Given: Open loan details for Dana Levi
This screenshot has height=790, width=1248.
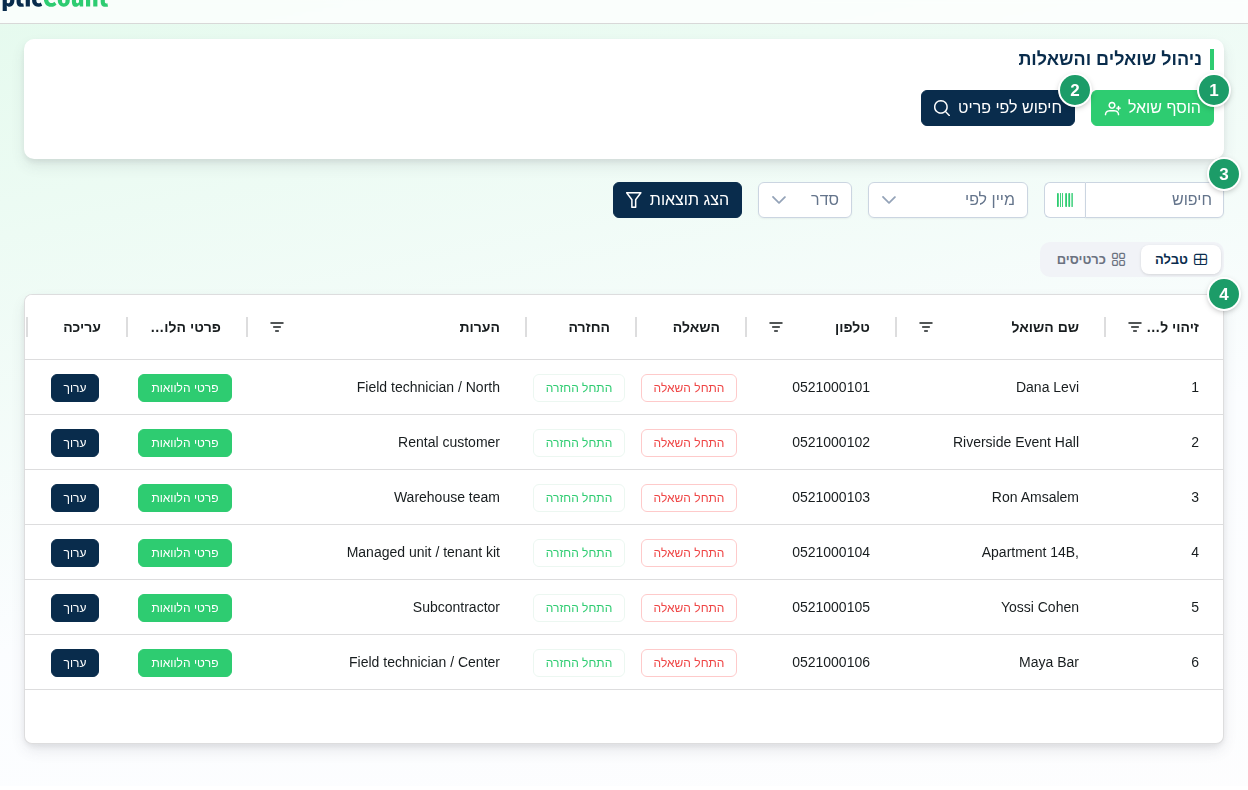Looking at the screenshot, I should coord(185,388).
